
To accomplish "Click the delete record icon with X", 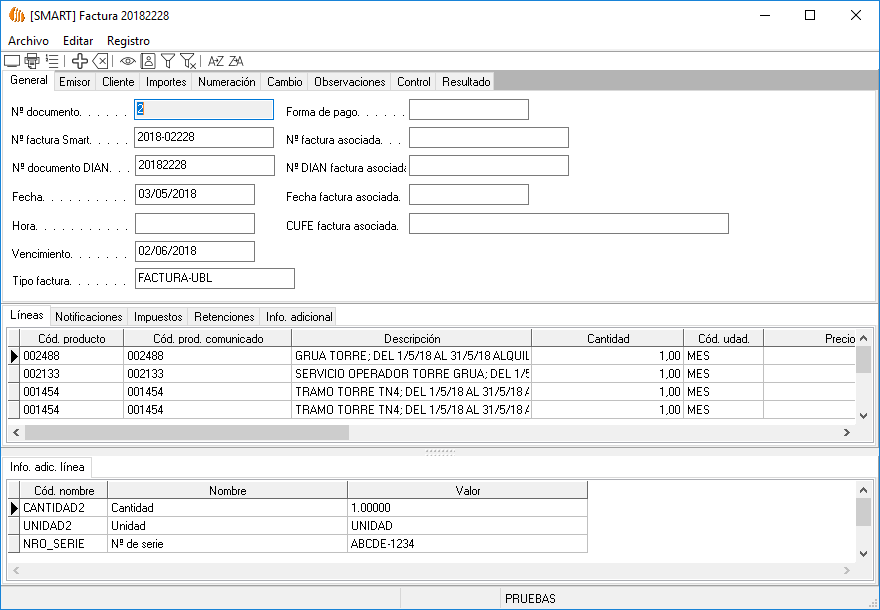I will 100,61.
